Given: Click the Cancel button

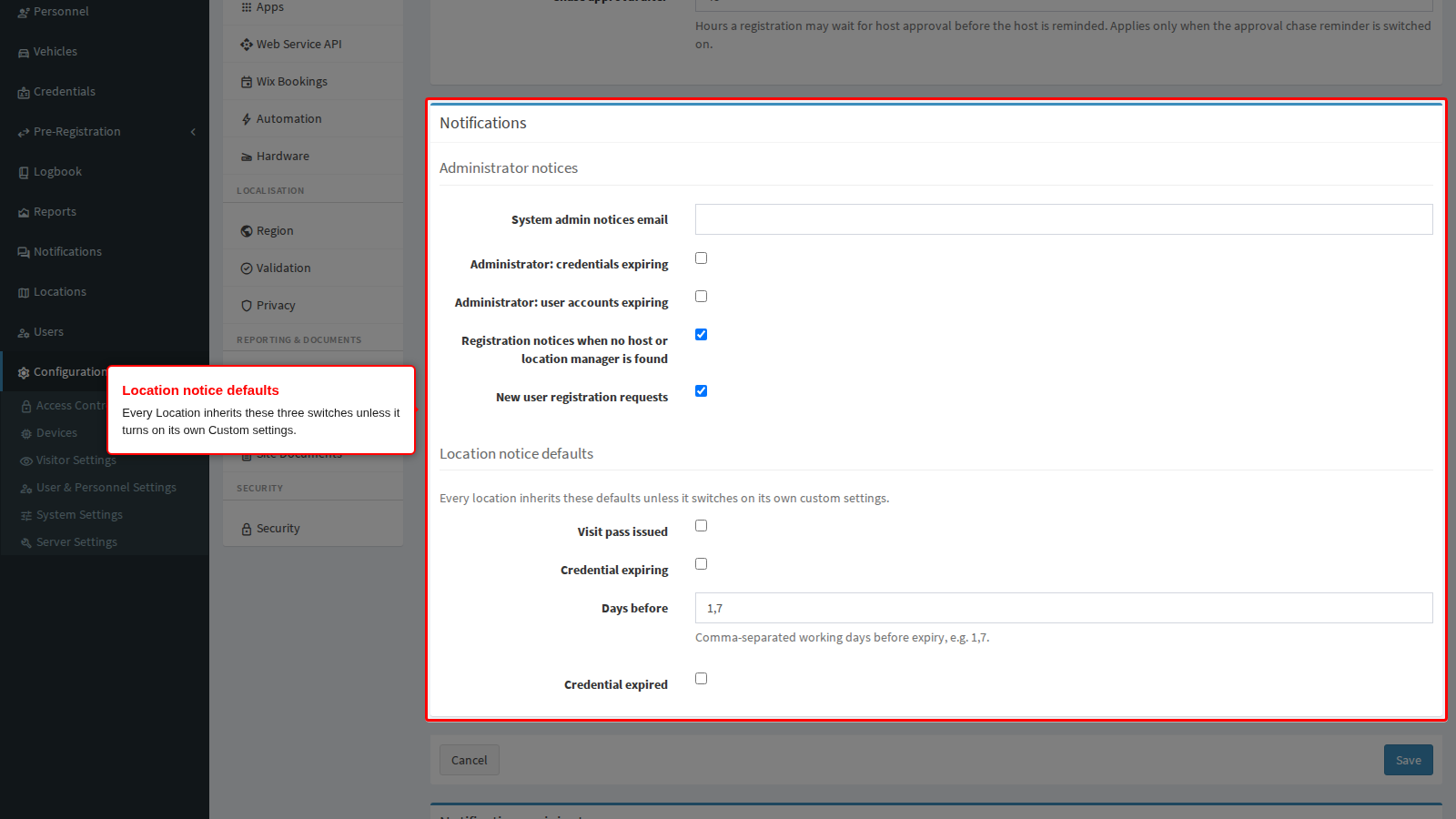Looking at the screenshot, I should [x=470, y=760].
